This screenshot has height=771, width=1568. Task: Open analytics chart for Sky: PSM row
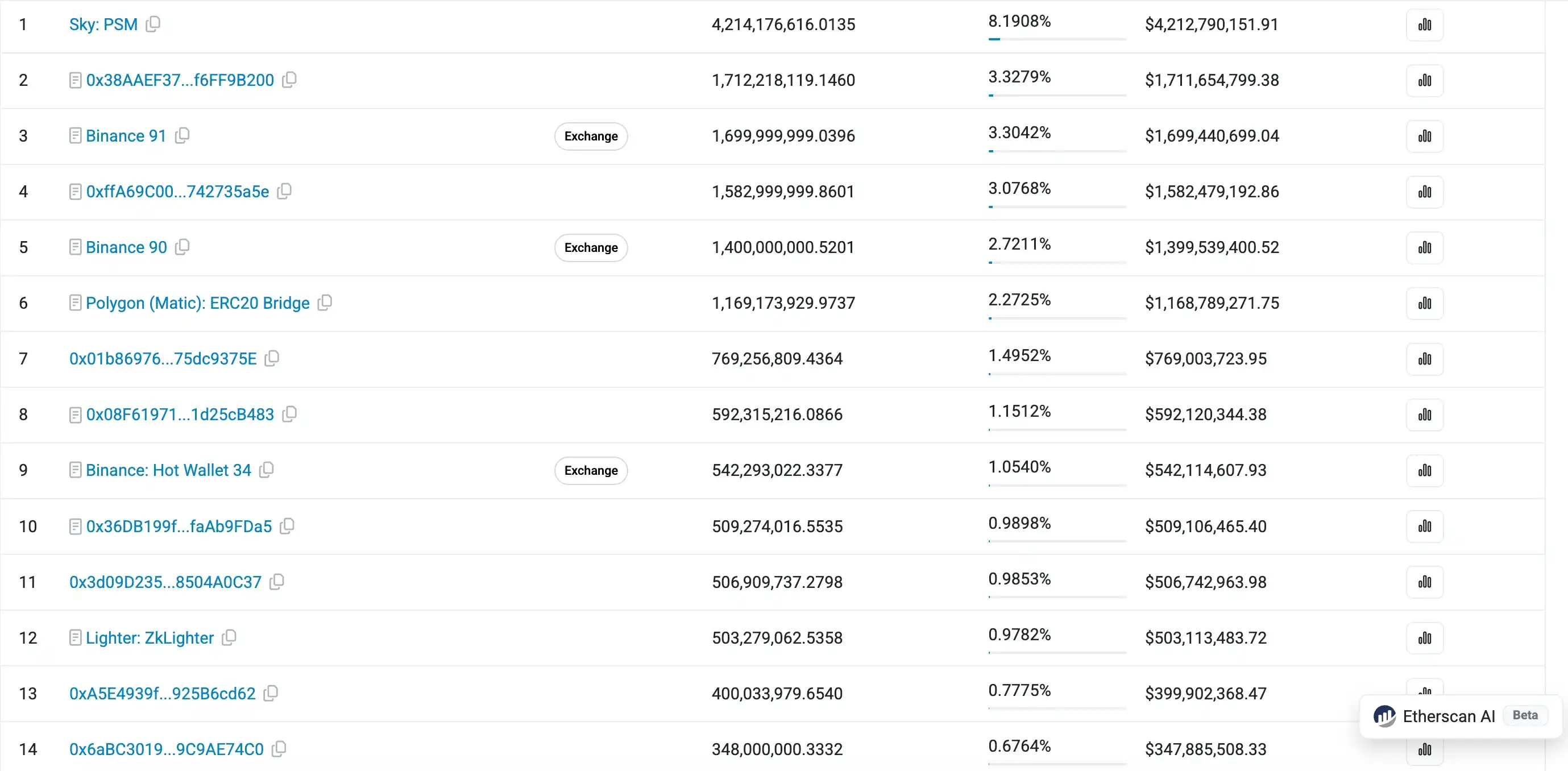click(1424, 25)
